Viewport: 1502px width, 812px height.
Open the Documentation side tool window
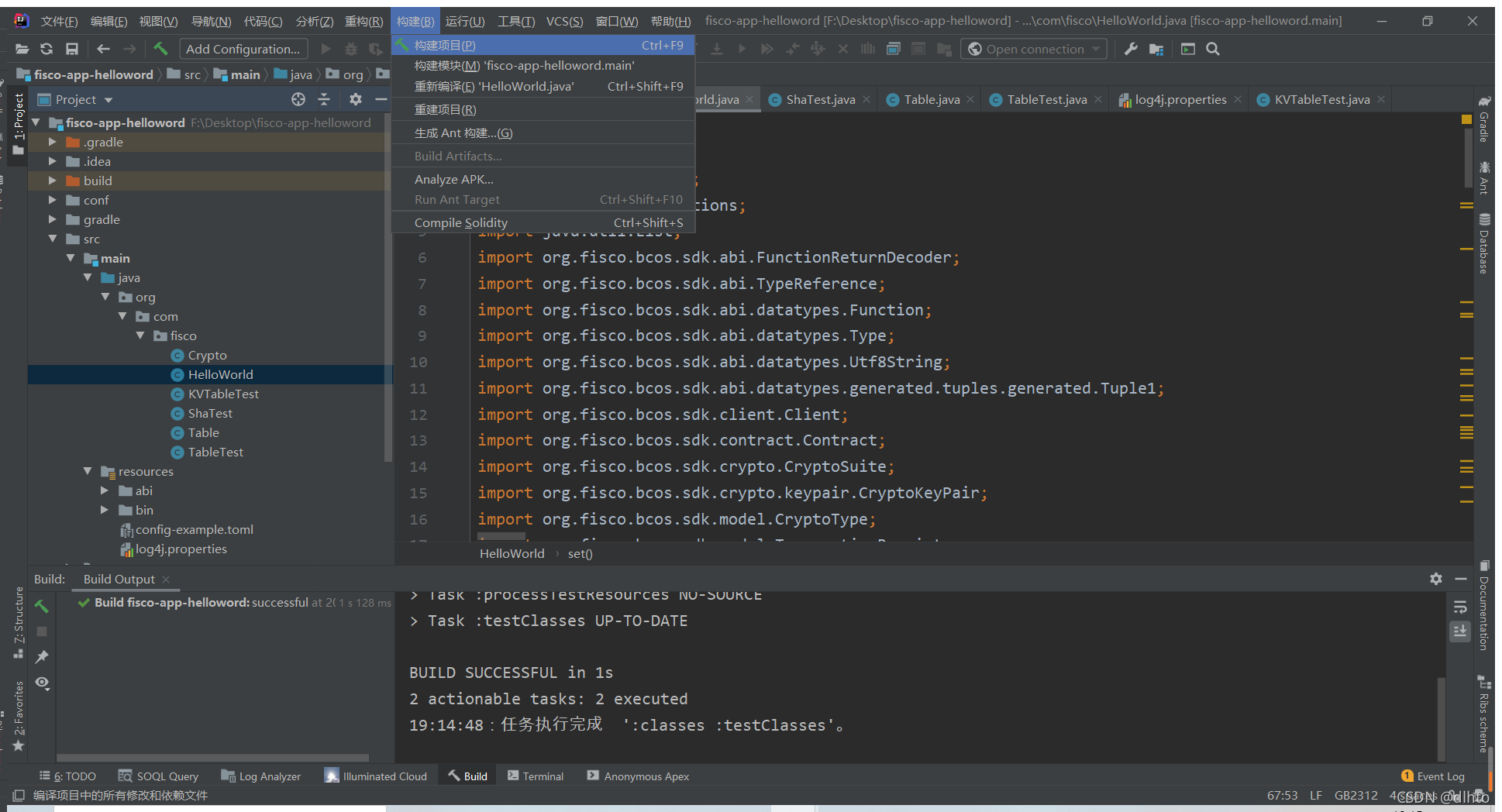pos(1484,605)
